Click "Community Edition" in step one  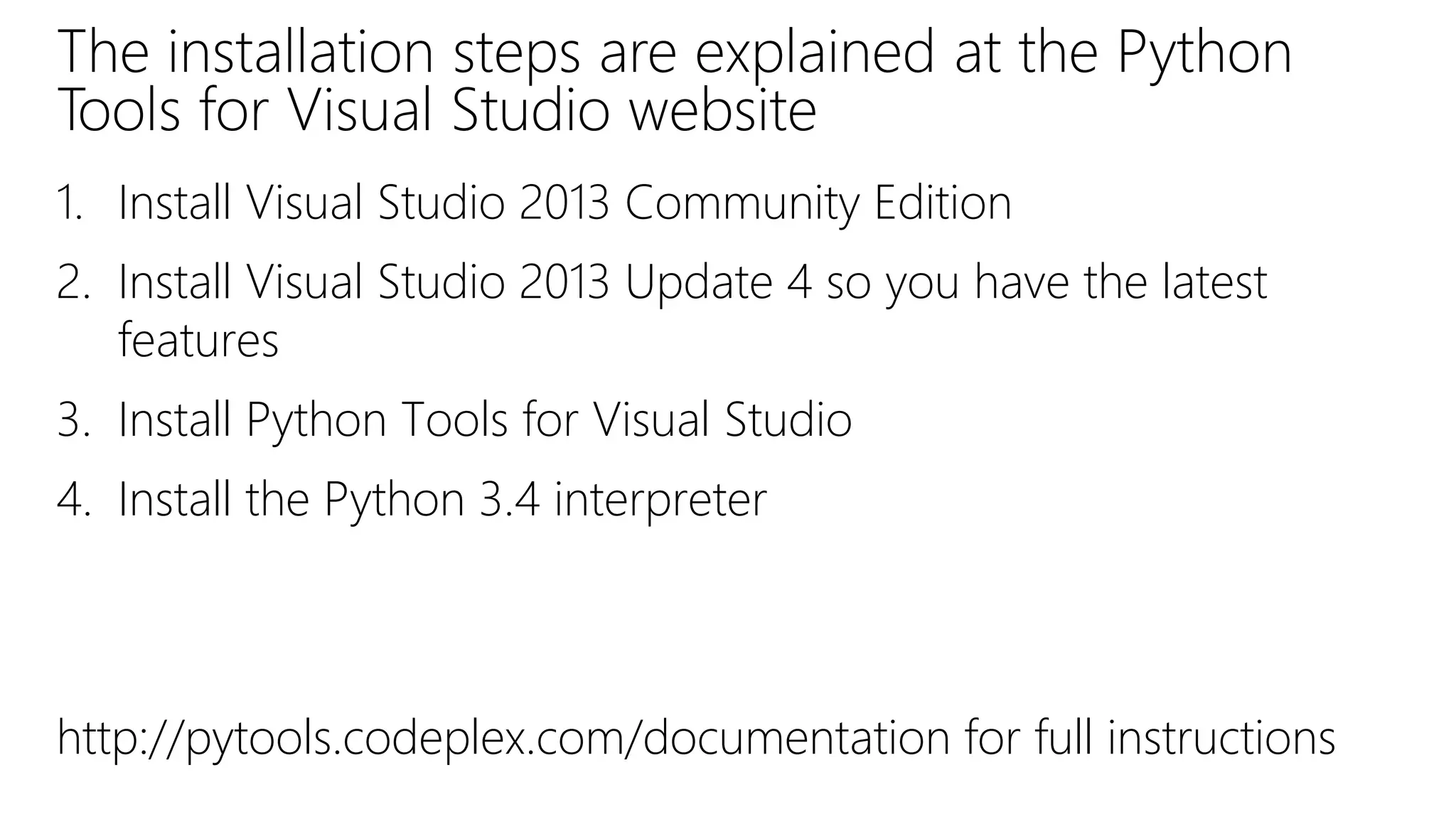(818, 203)
